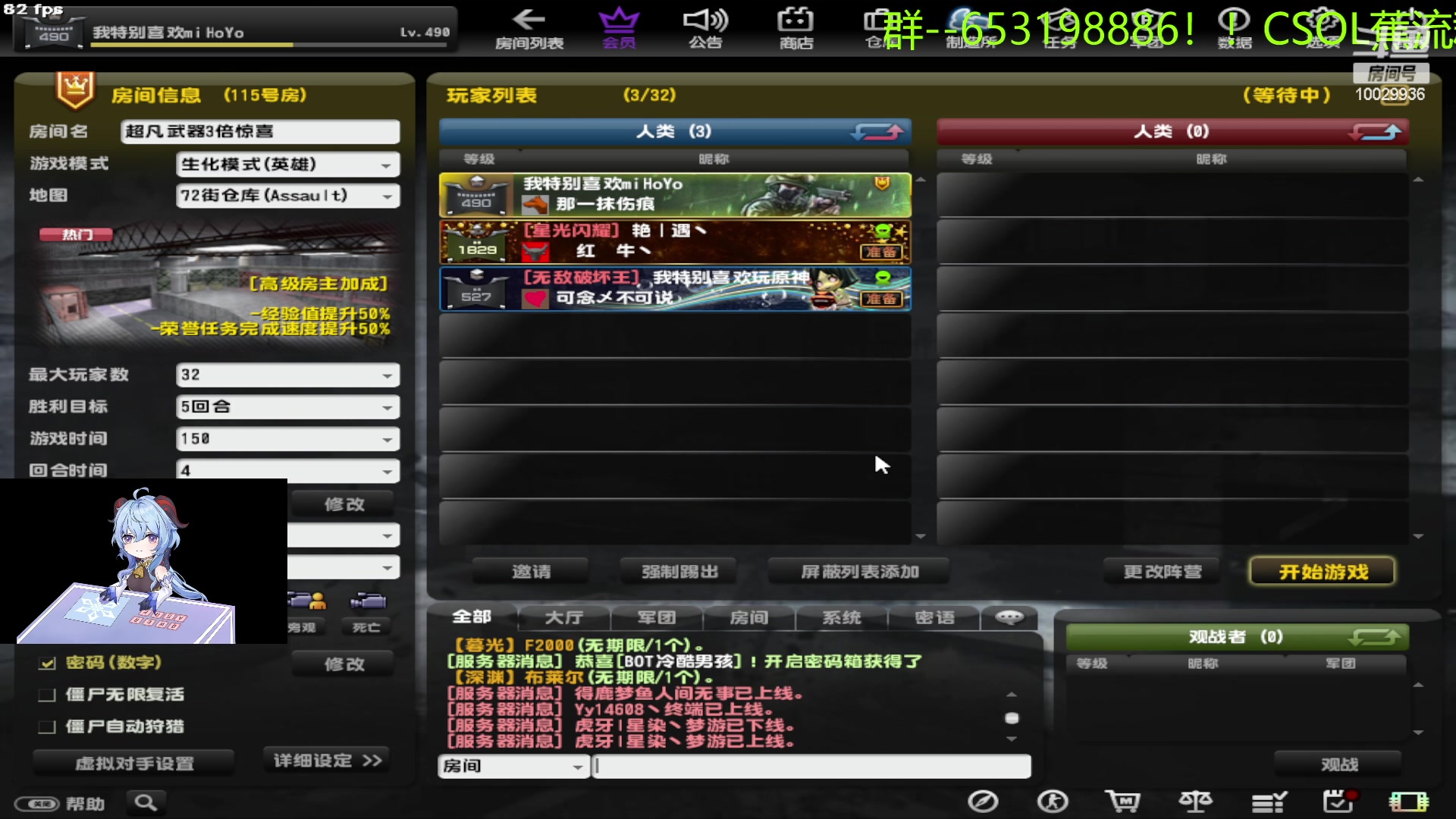Click the blue team list scroll-down arrow
The width and height of the screenshot is (1456, 819).
[x=921, y=536]
